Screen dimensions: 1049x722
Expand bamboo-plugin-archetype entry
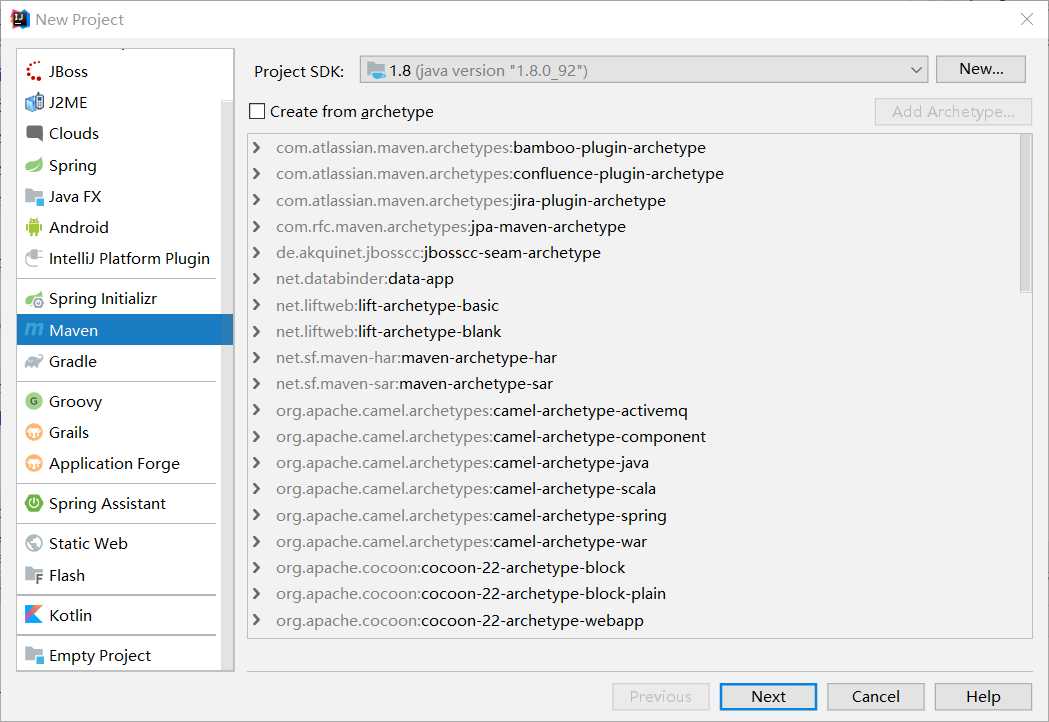tap(257, 147)
